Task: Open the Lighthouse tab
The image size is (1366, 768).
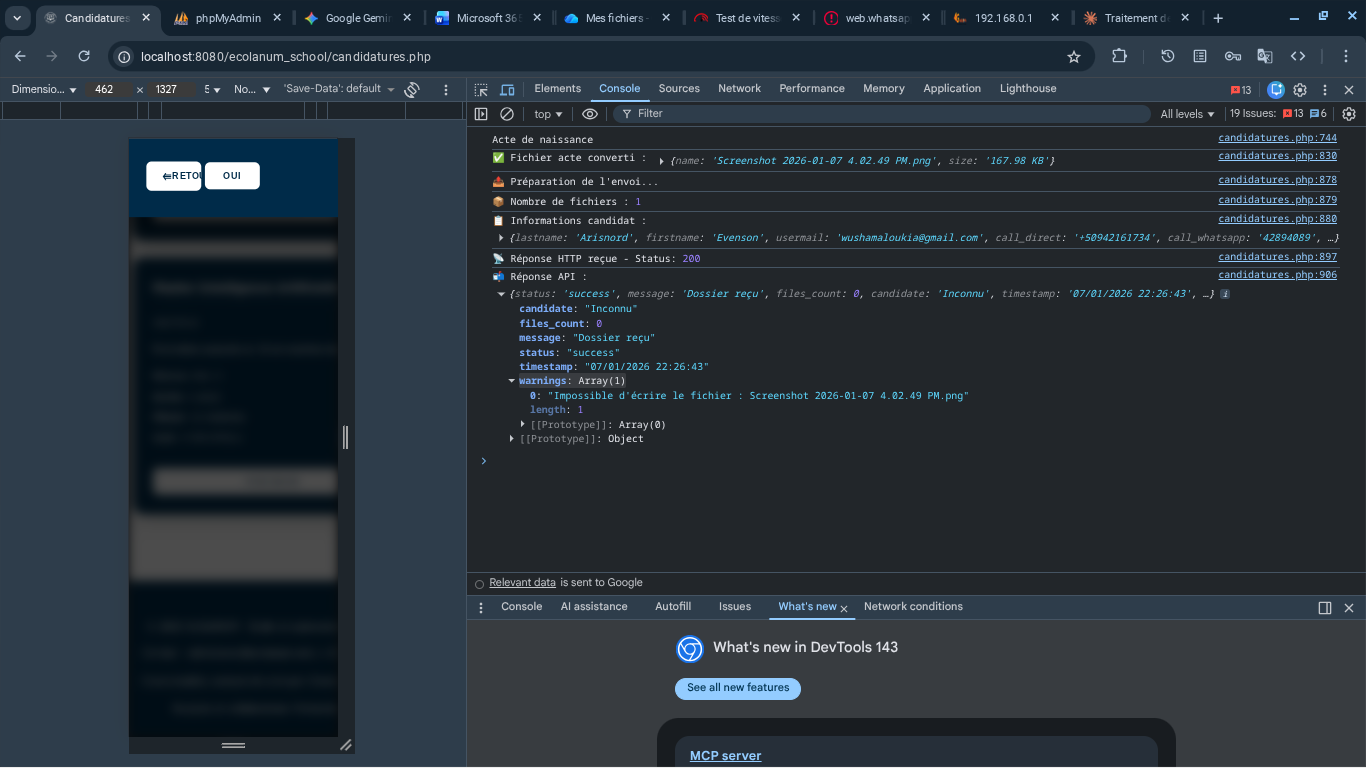Action: (x=1027, y=89)
